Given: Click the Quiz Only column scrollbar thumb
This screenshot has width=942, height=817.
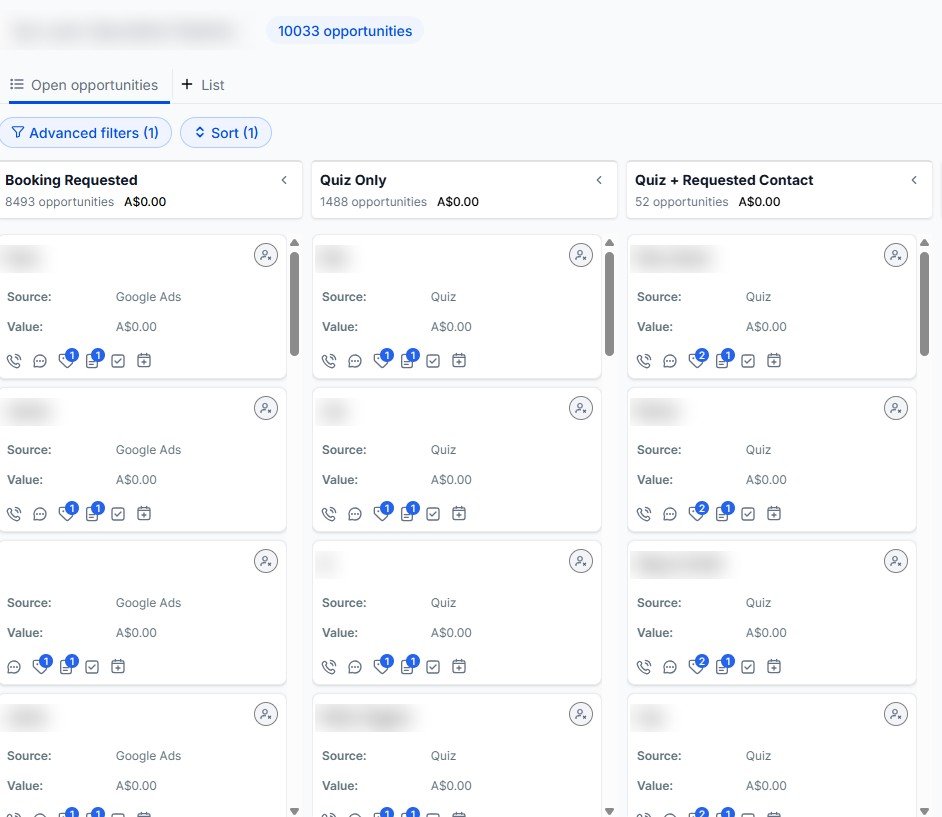Looking at the screenshot, I should click(609, 304).
